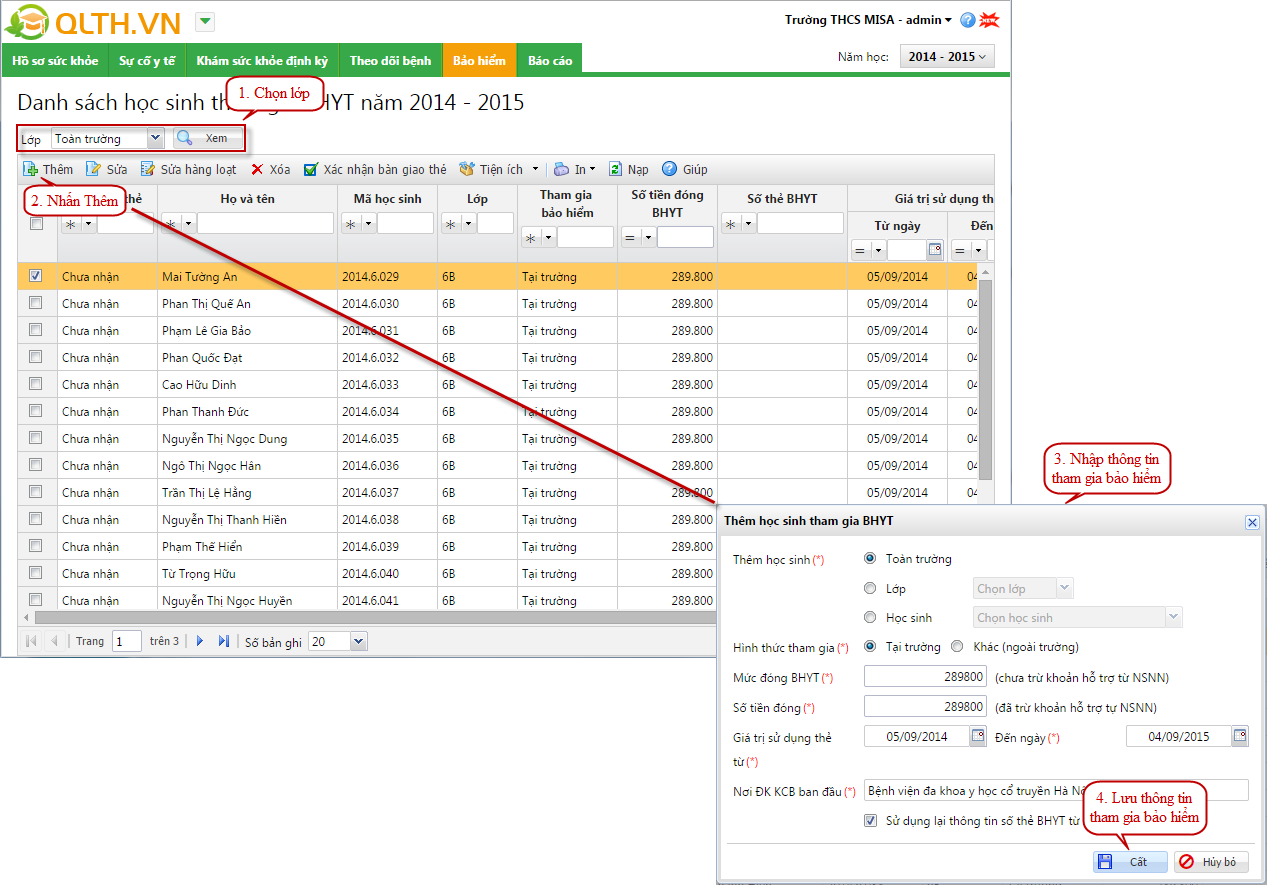This screenshot has width=1271, height=886.
Task: Switch to the Báo cáo tab
Action: tap(549, 60)
